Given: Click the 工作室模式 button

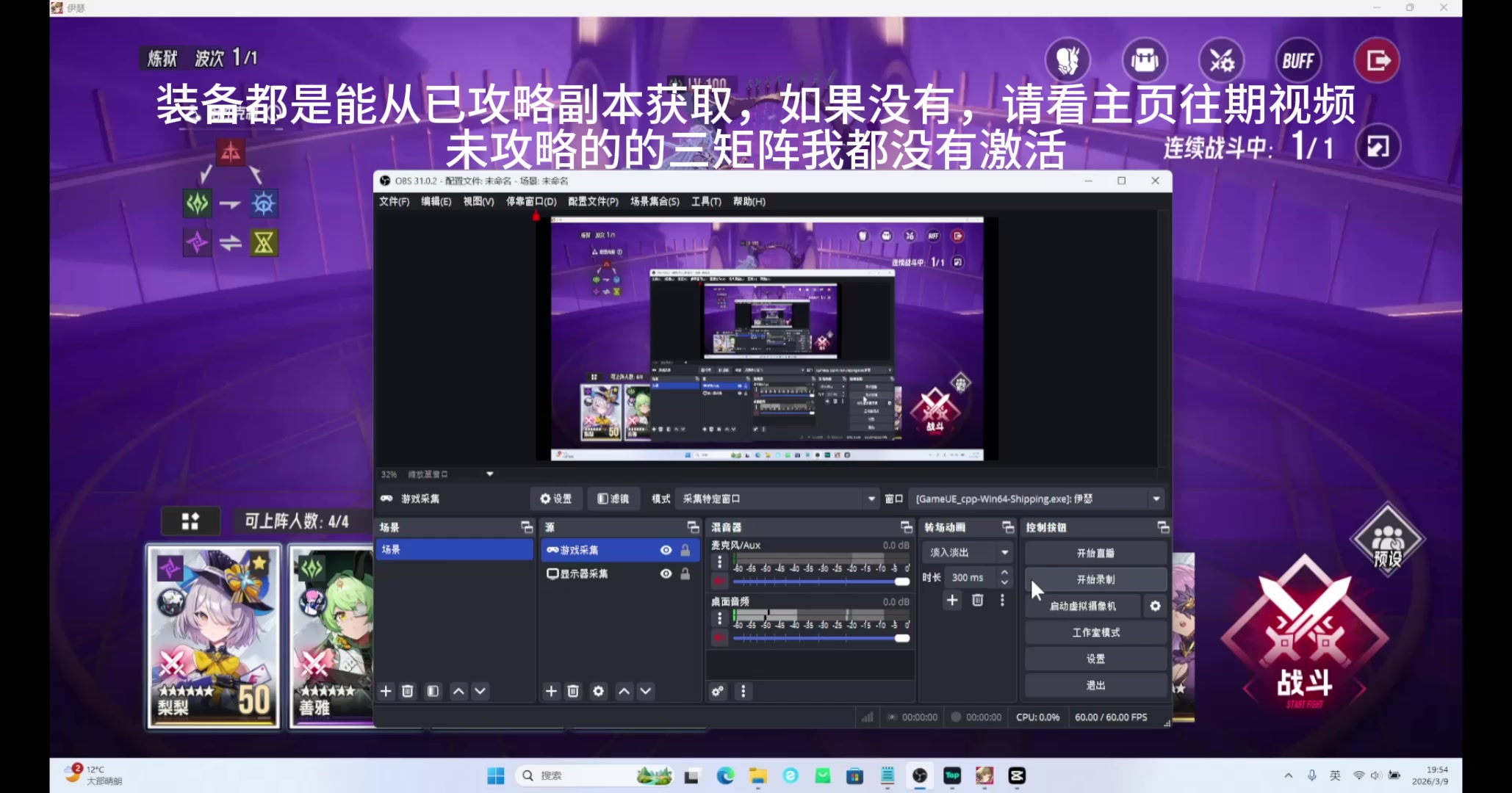Looking at the screenshot, I should (1095, 632).
